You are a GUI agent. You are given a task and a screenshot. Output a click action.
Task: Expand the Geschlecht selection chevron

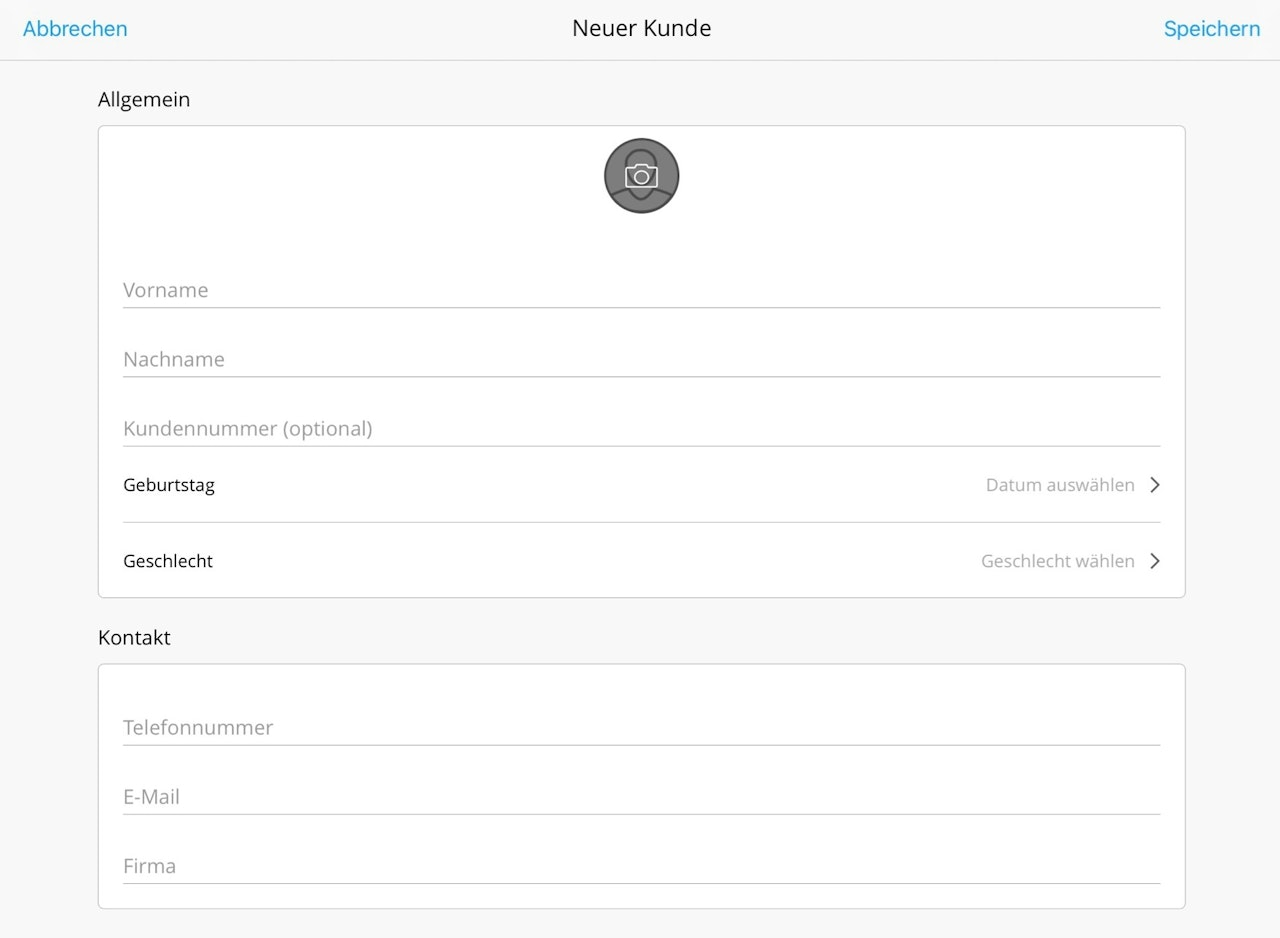click(1154, 561)
